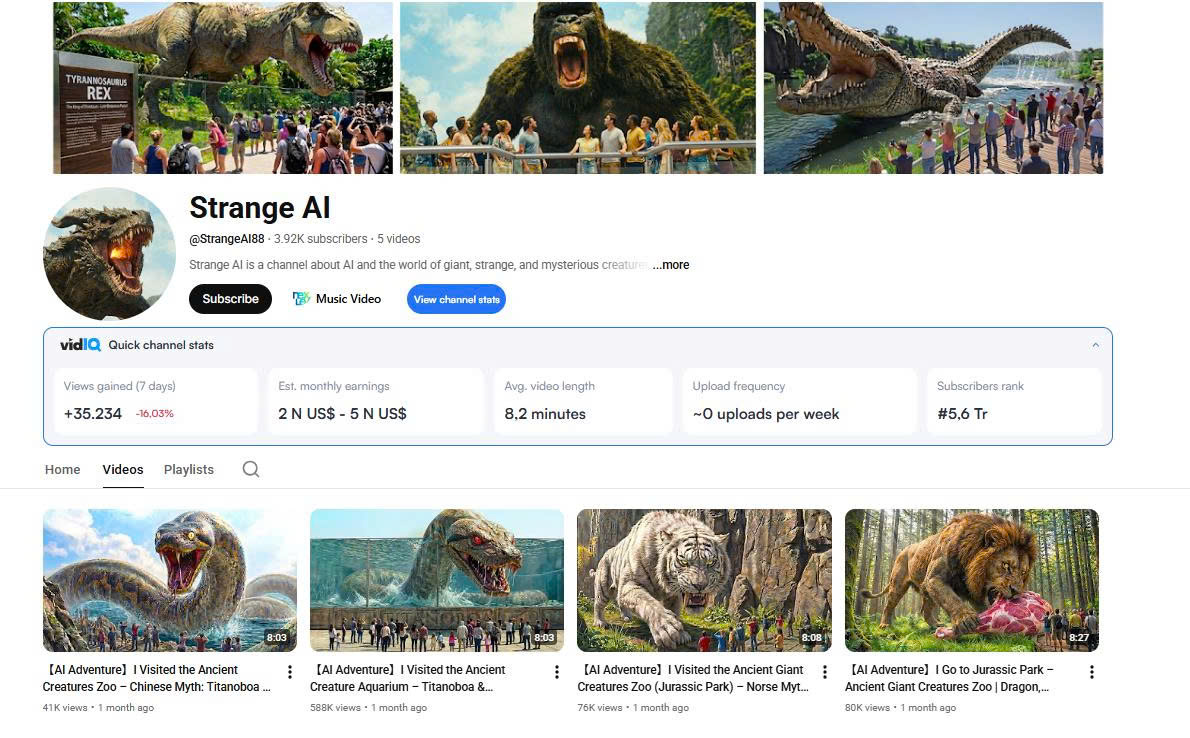
Task: Open three-dot menu for Norse Myth video
Action: [x=825, y=672]
